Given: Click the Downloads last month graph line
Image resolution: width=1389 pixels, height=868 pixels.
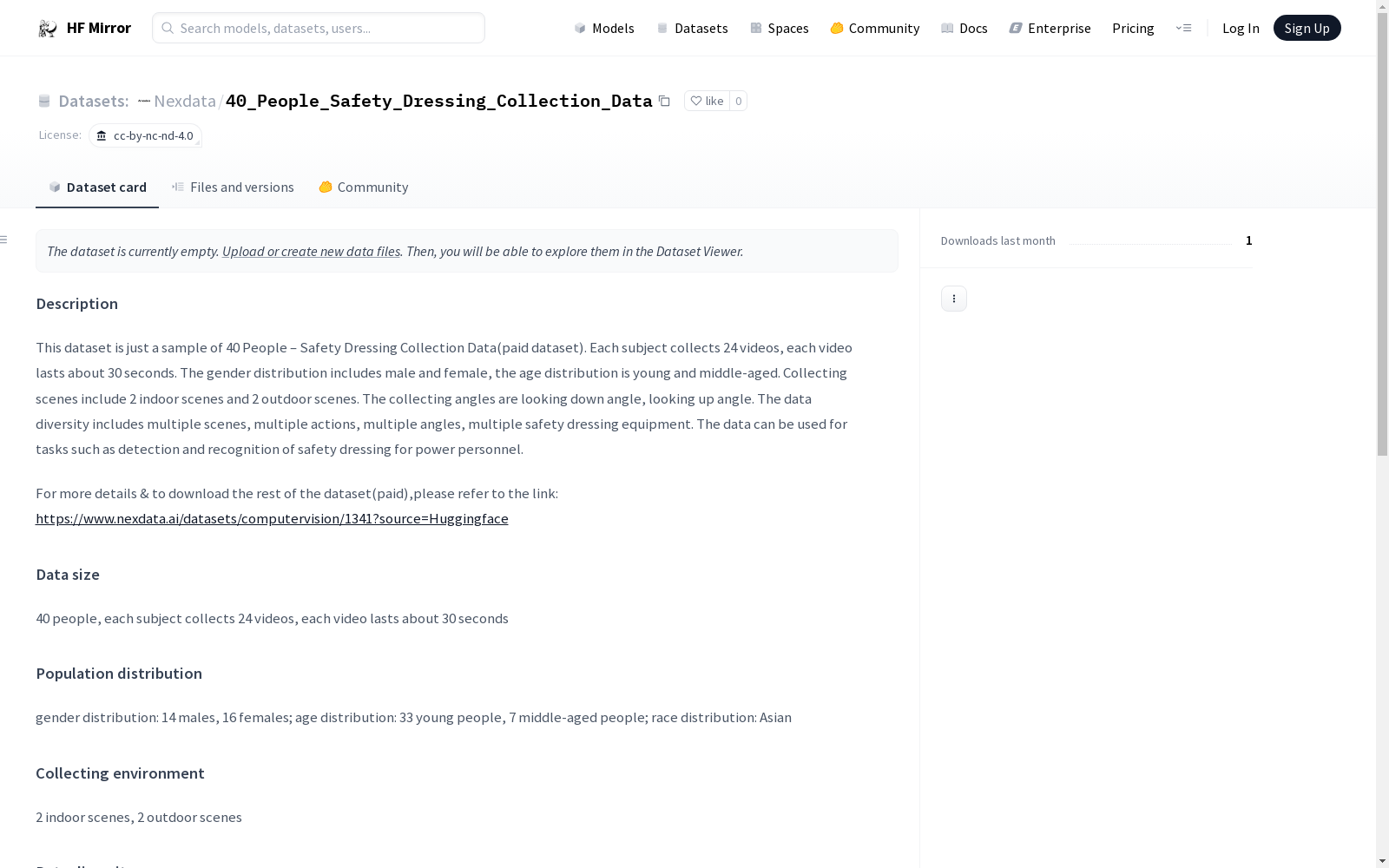Looking at the screenshot, I should click(x=1150, y=244).
